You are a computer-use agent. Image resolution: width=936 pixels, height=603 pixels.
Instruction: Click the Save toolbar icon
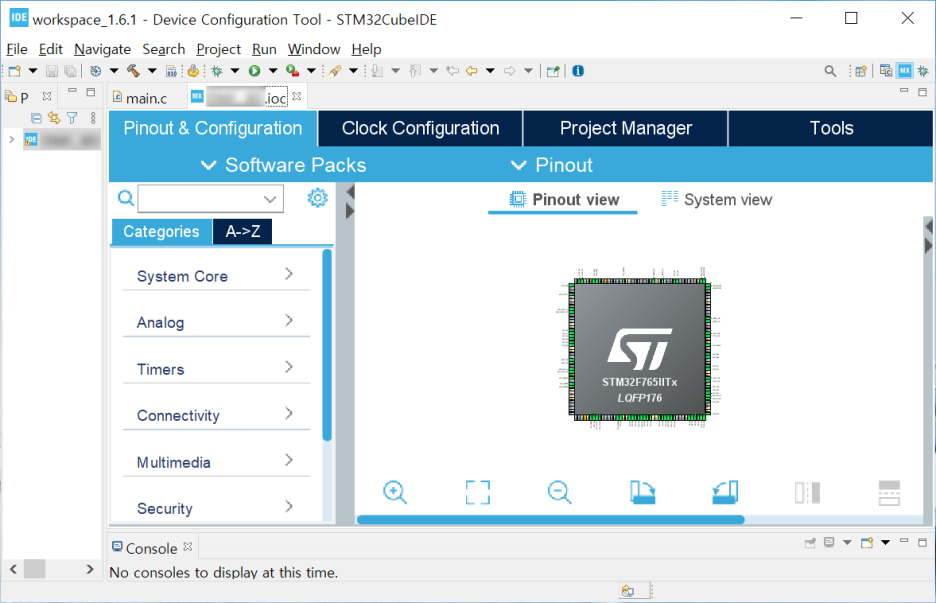pyautogui.click(x=52, y=71)
